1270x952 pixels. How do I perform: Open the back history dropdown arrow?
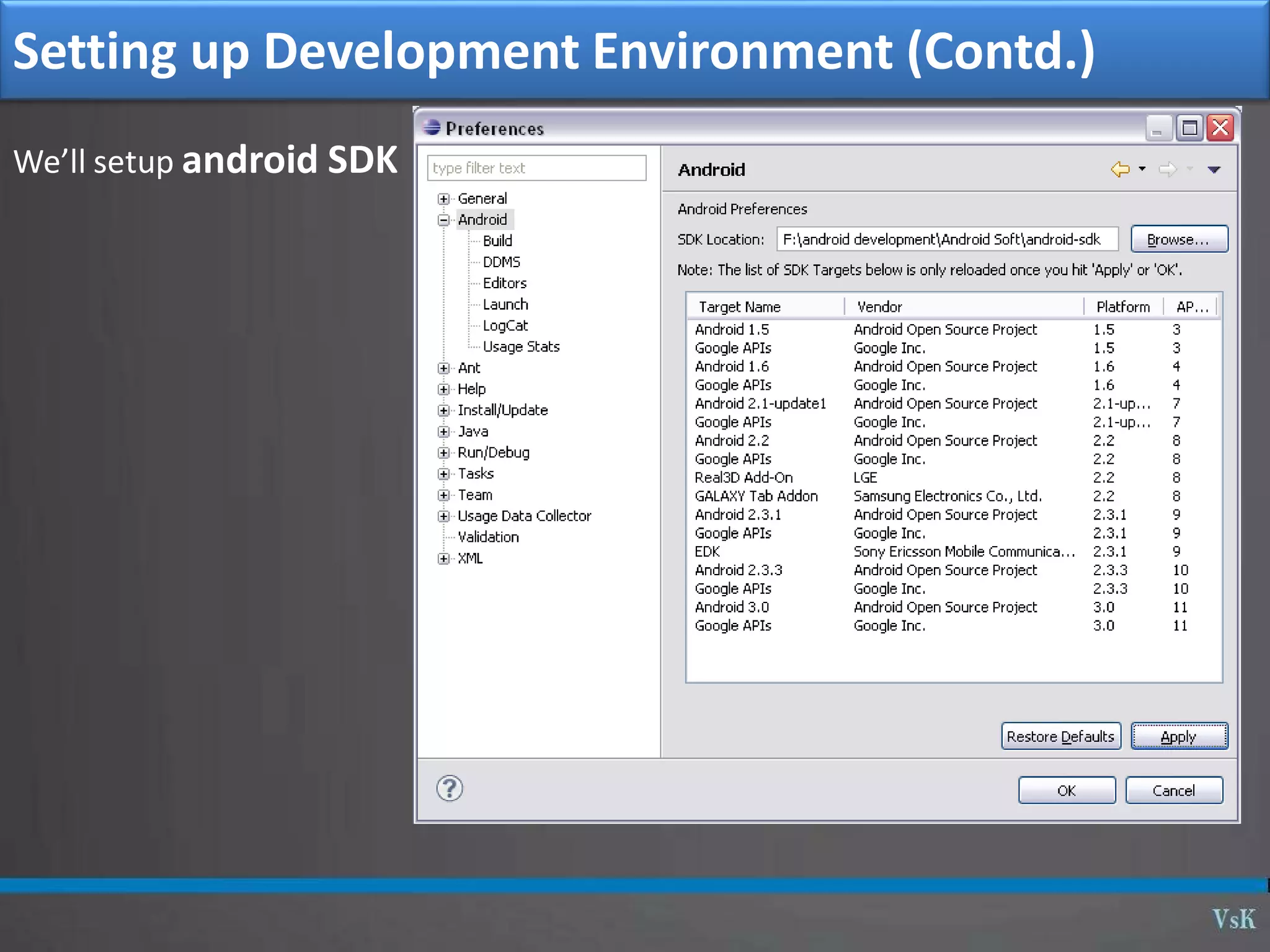click(1142, 169)
